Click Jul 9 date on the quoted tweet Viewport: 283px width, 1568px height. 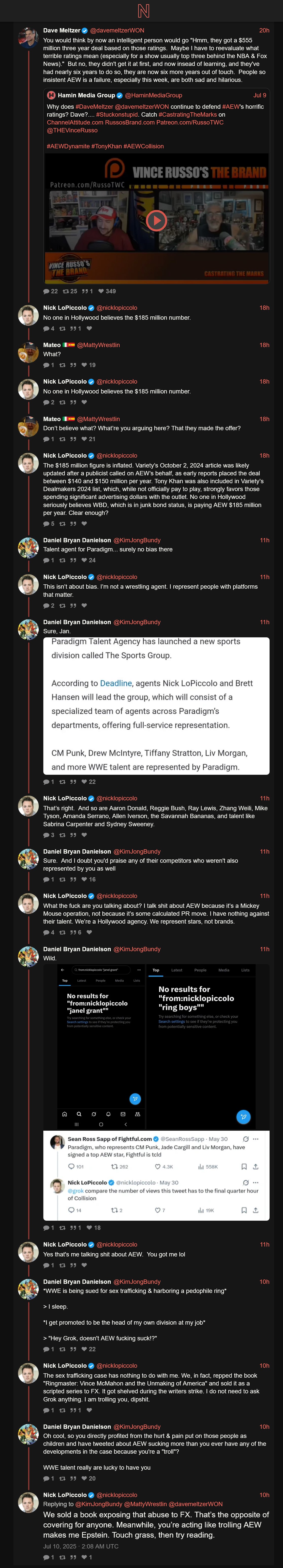pos(259,96)
